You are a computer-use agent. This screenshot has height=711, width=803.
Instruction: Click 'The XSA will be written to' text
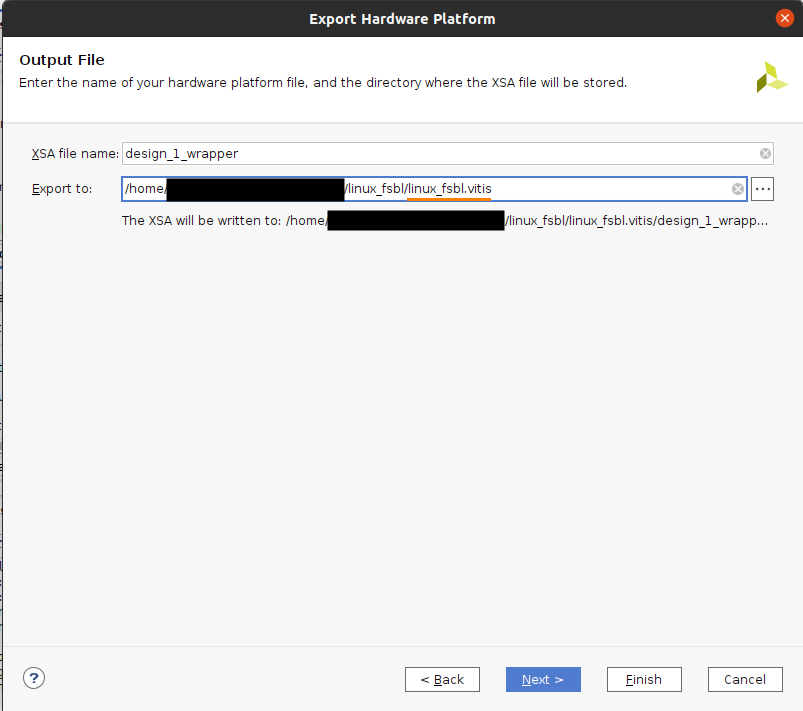coord(445,221)
